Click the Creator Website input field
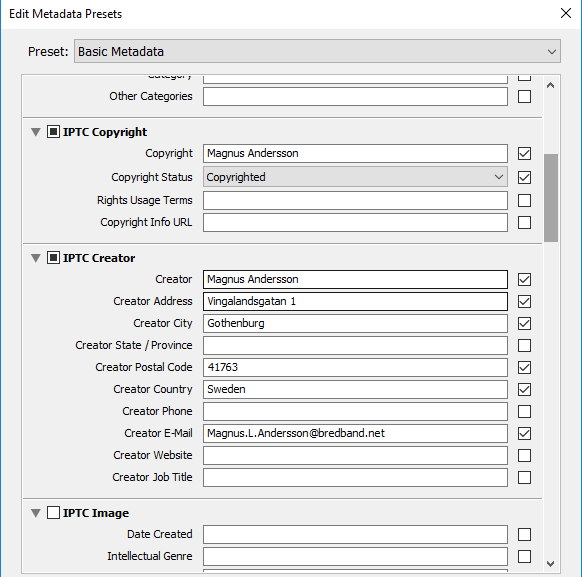The width and height of the screenshot is (582, 577). (355, 455)
